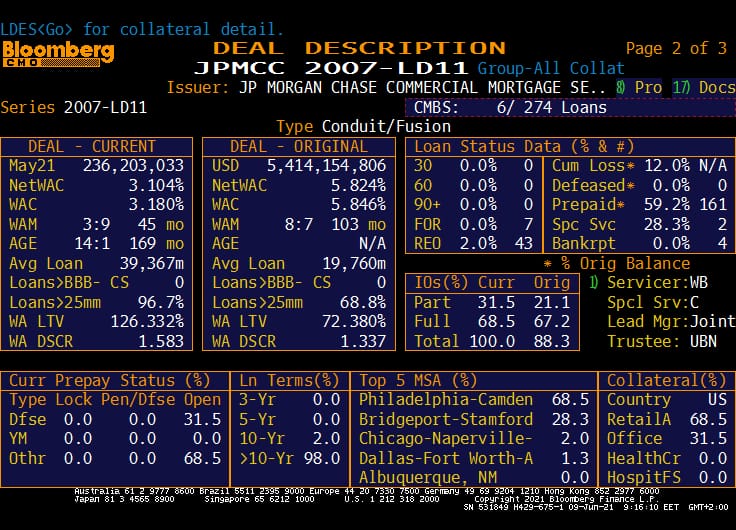Click the original USD 5,414,154,806 balance
The image size is (736, 530).
327,166
